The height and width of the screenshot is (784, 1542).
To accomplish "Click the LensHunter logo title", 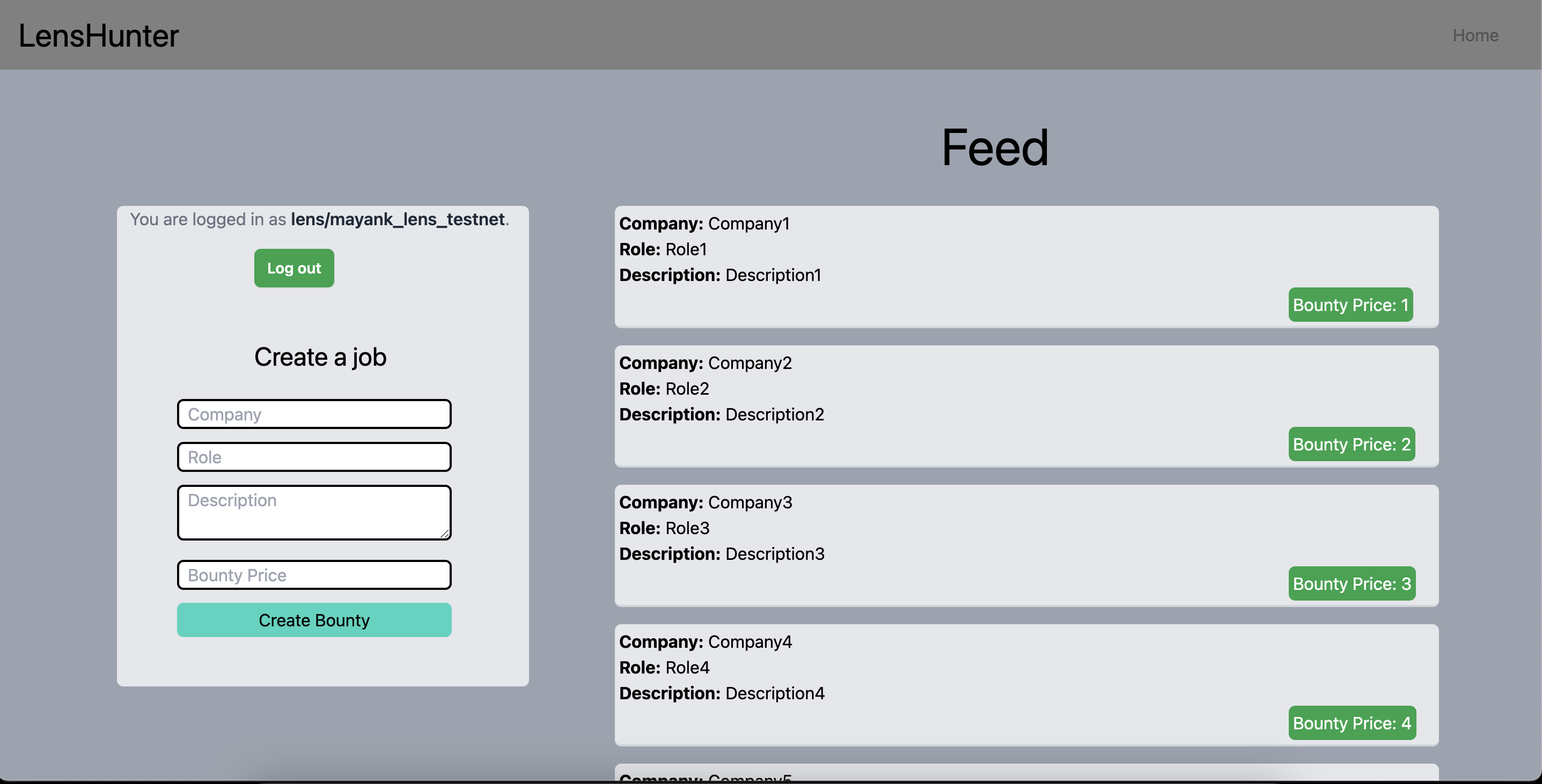I will pyautogui.click(x=99, y=36).
